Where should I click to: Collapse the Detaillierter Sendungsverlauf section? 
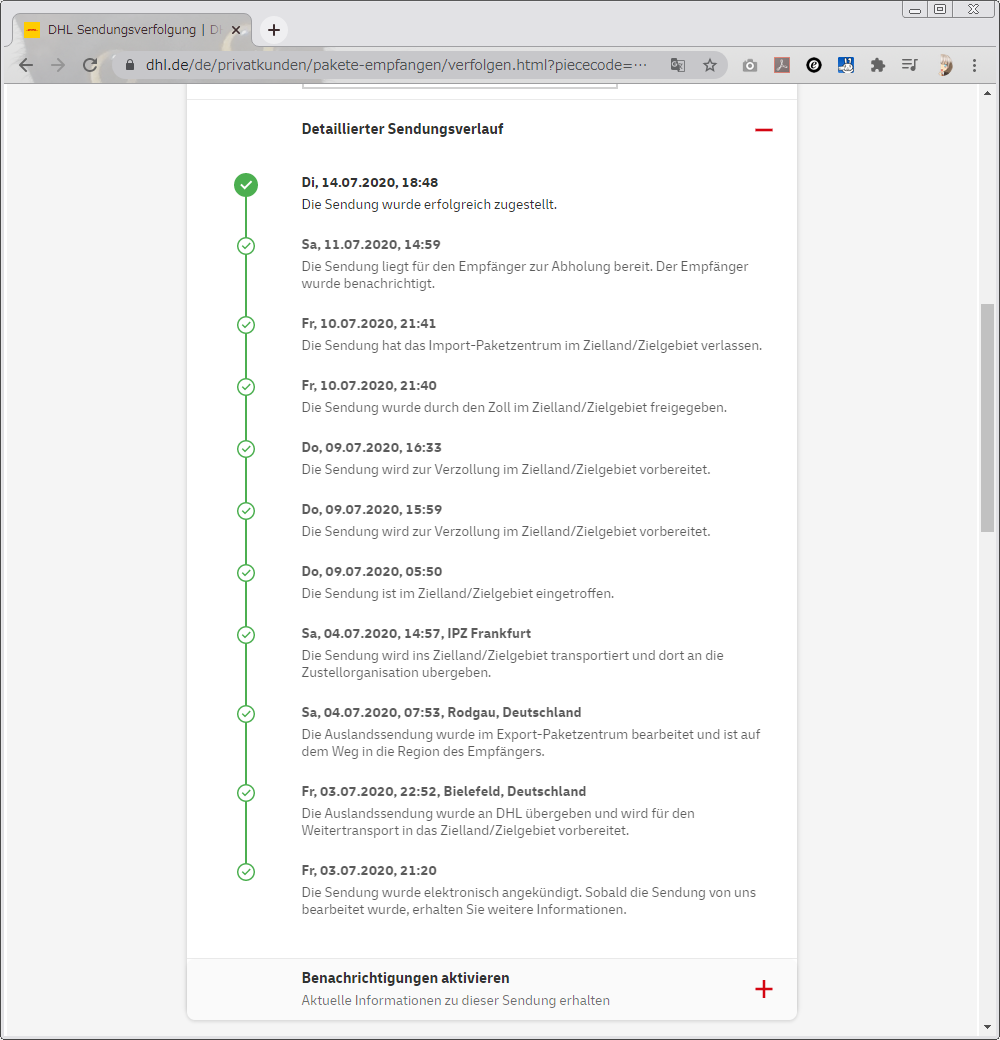point(764,130)
